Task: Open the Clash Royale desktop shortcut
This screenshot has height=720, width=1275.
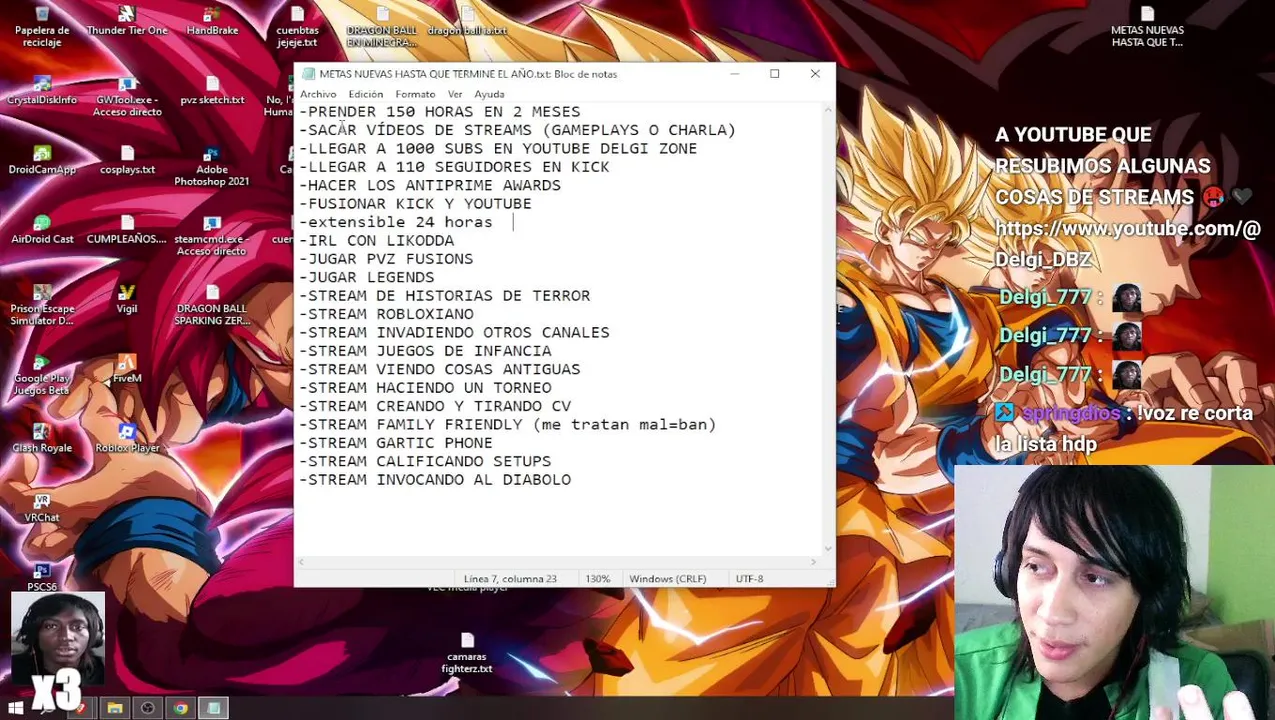Action: pos(42,438)
